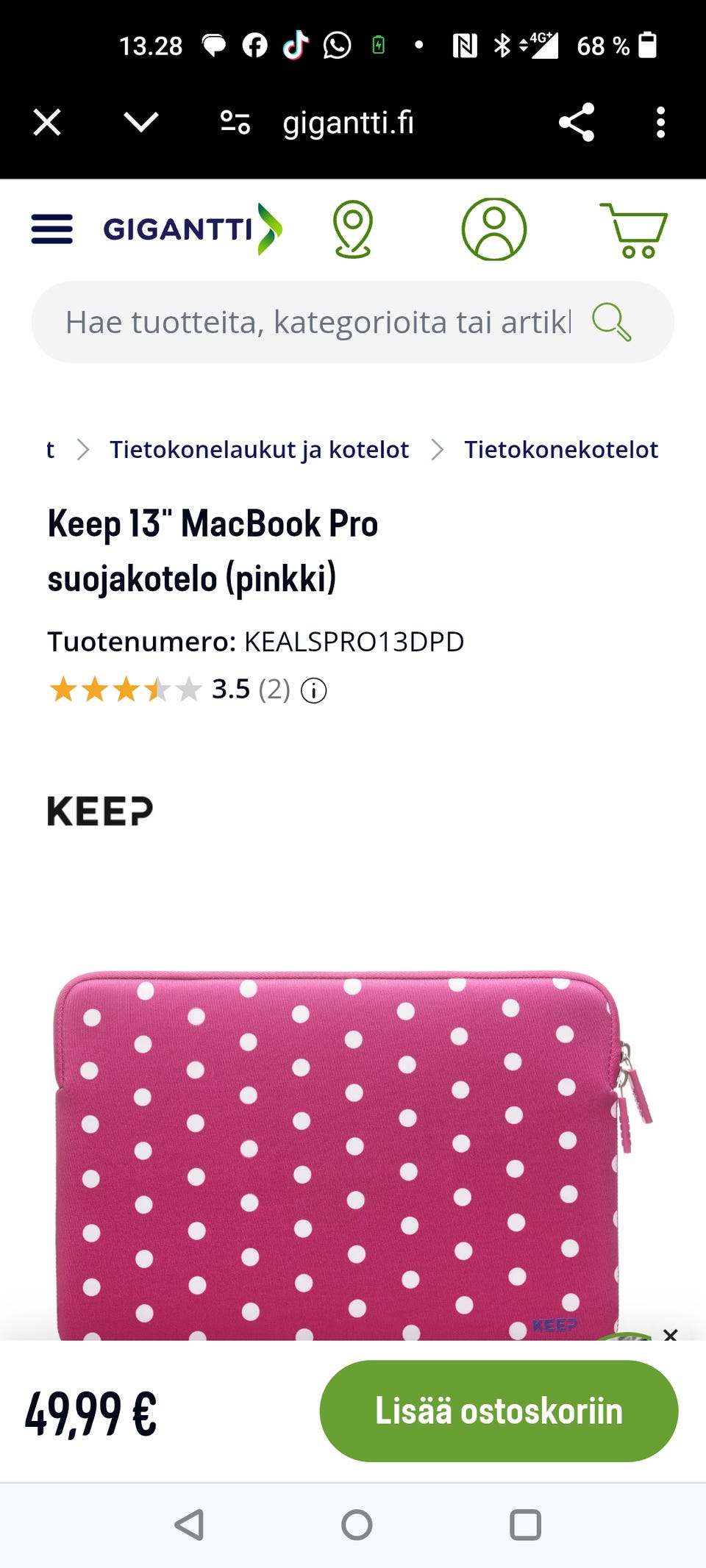Dismiss the small floating widget with its X

670,1334
